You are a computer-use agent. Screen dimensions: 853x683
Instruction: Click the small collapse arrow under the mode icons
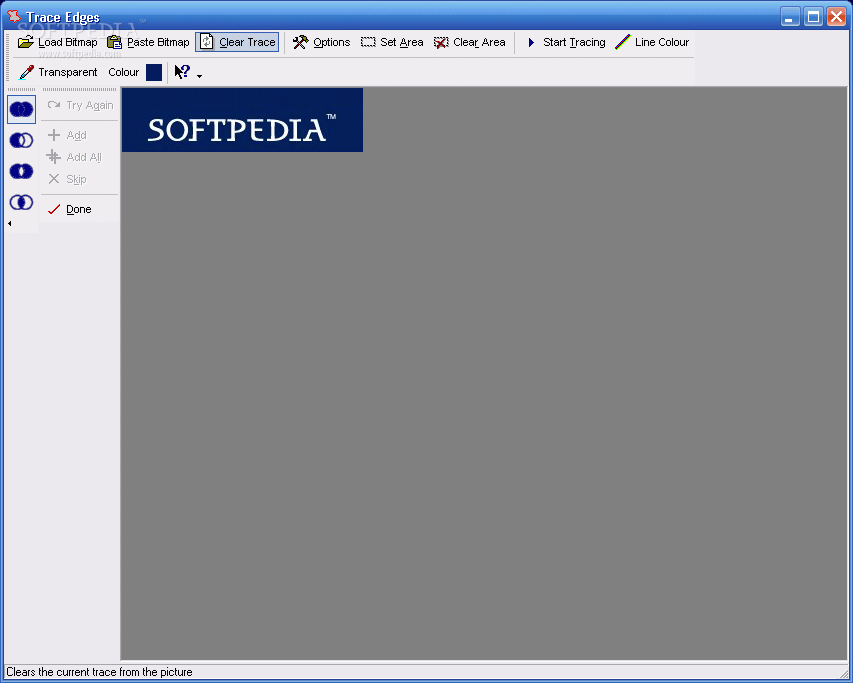point(10,223)
